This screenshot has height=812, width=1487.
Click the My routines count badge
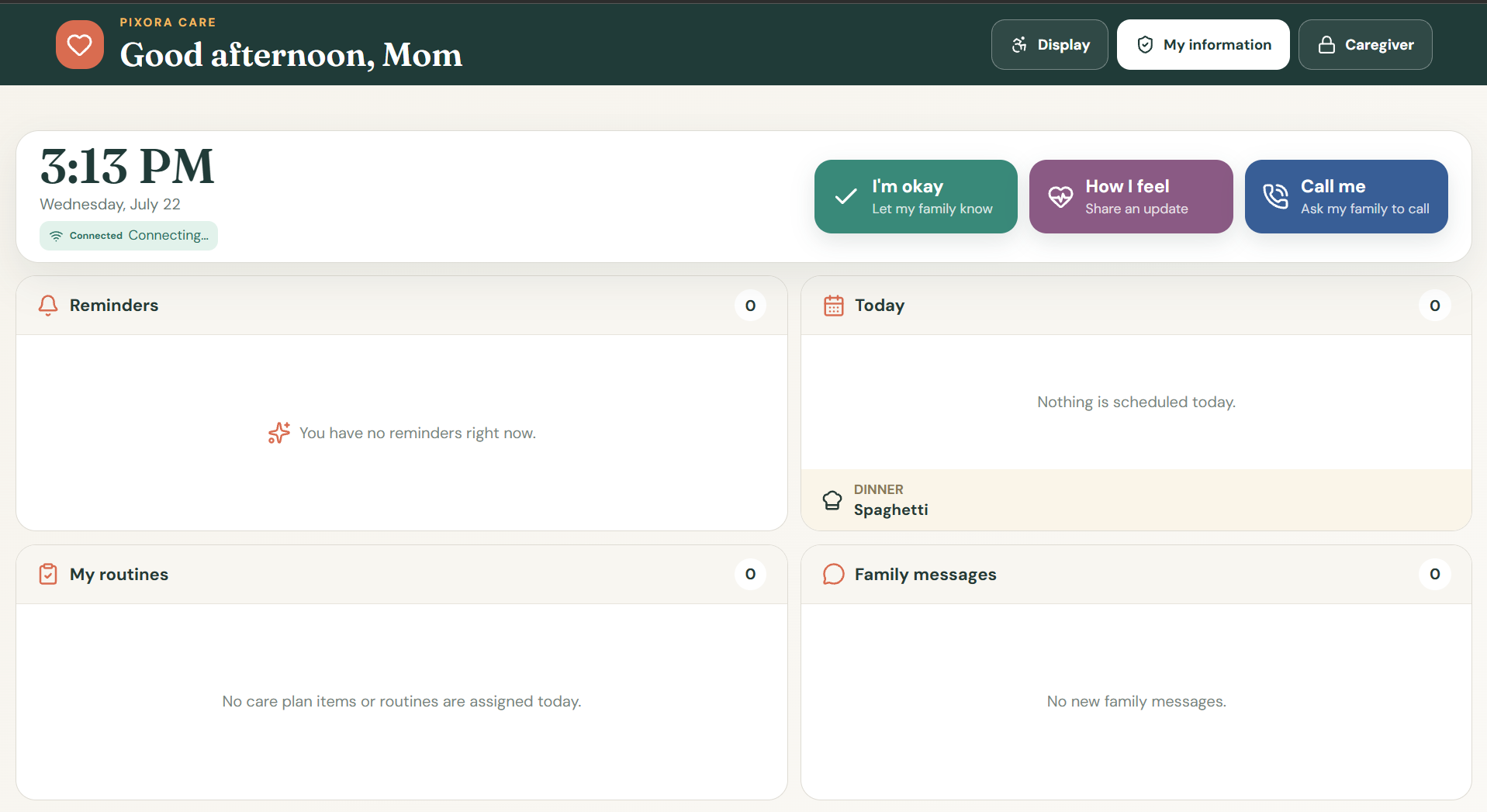pyautogui.click(x=750, y=574)
